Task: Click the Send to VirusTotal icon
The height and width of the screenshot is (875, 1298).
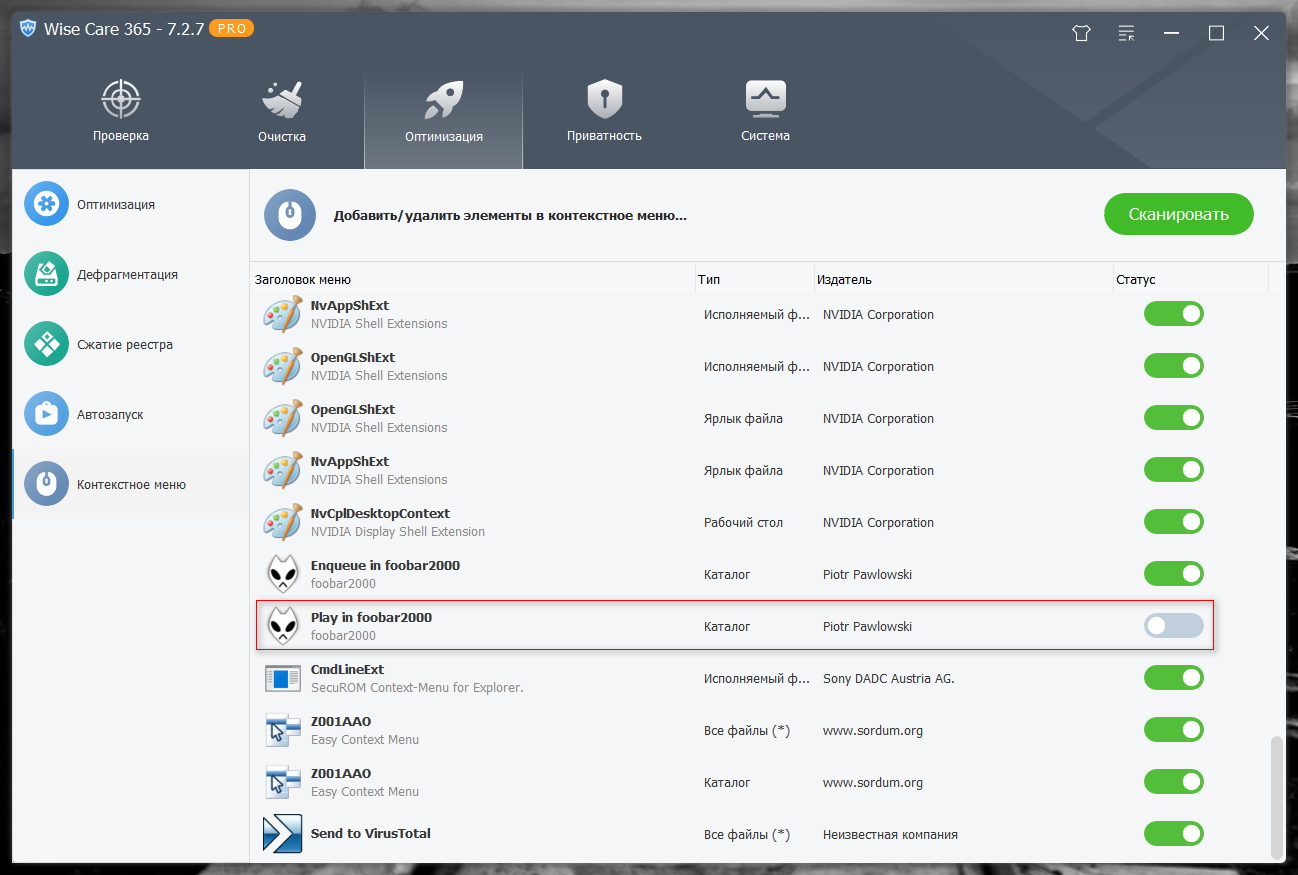Action: [x=283, y=834]
